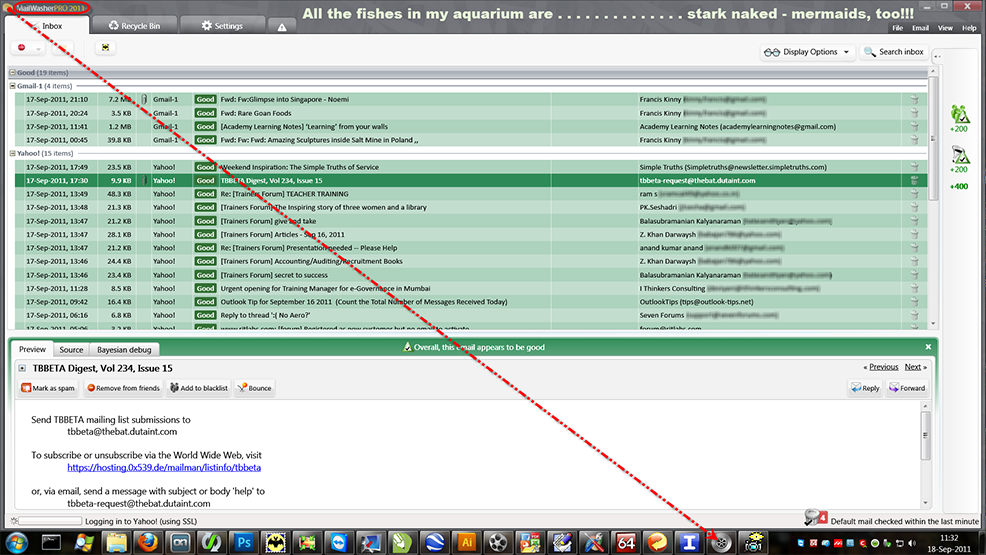Click Good badge on Academy Learning Notes row
This screenshot has width=986, height=555.
click(x=205, y=126)
